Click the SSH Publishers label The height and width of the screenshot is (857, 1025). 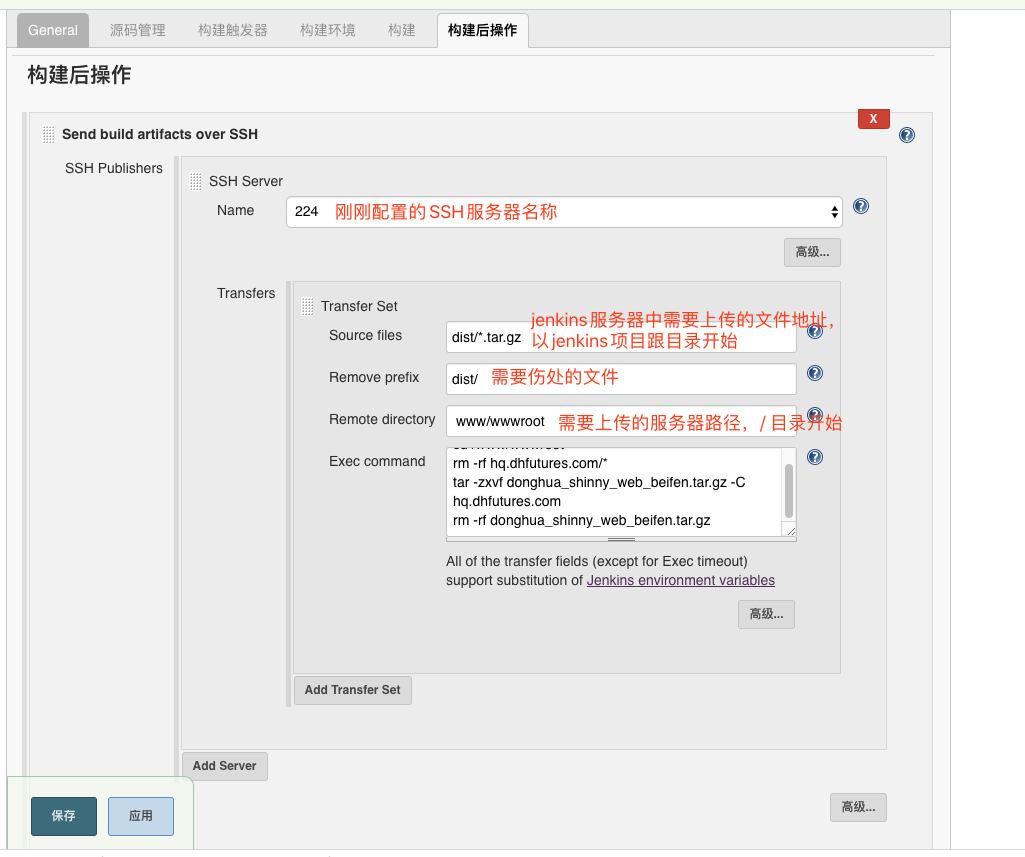click(x=114, y=169)
